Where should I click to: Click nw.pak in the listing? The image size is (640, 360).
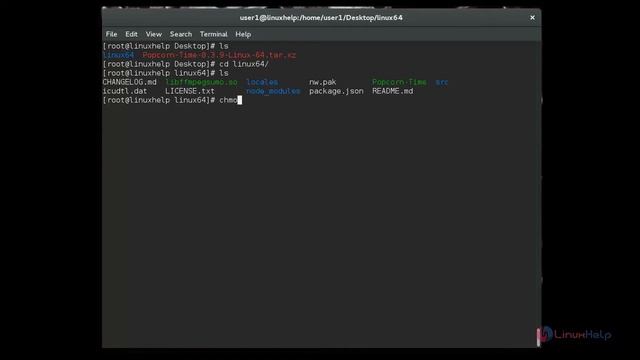(322, 82)
